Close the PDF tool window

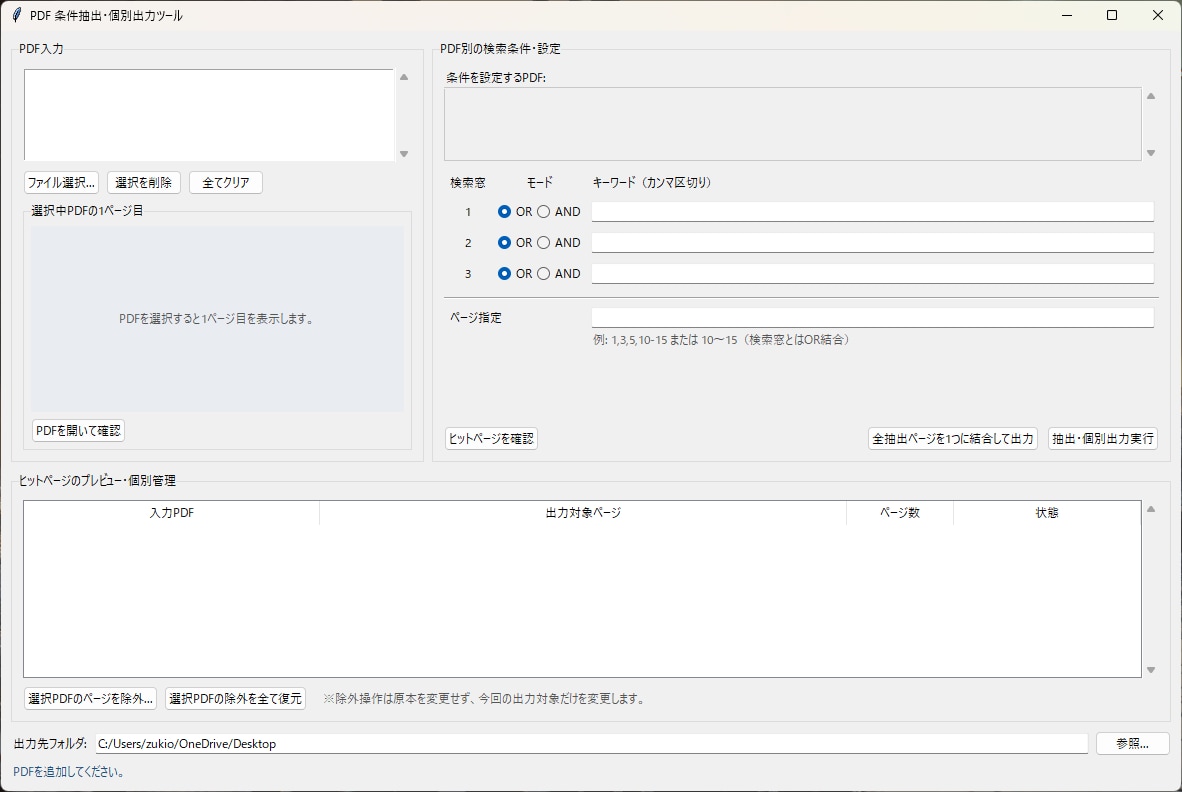1158,15
